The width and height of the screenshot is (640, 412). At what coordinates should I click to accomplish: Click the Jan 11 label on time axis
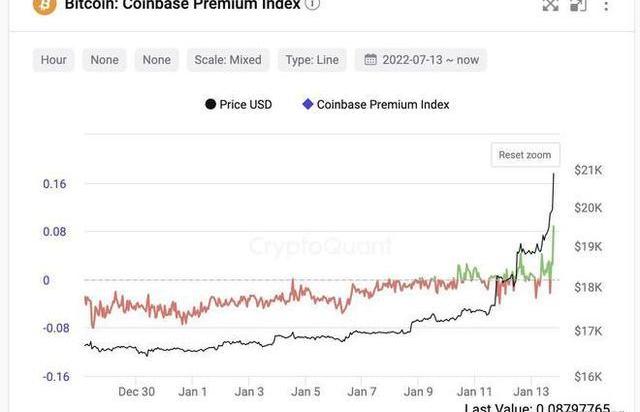point(475,391)
